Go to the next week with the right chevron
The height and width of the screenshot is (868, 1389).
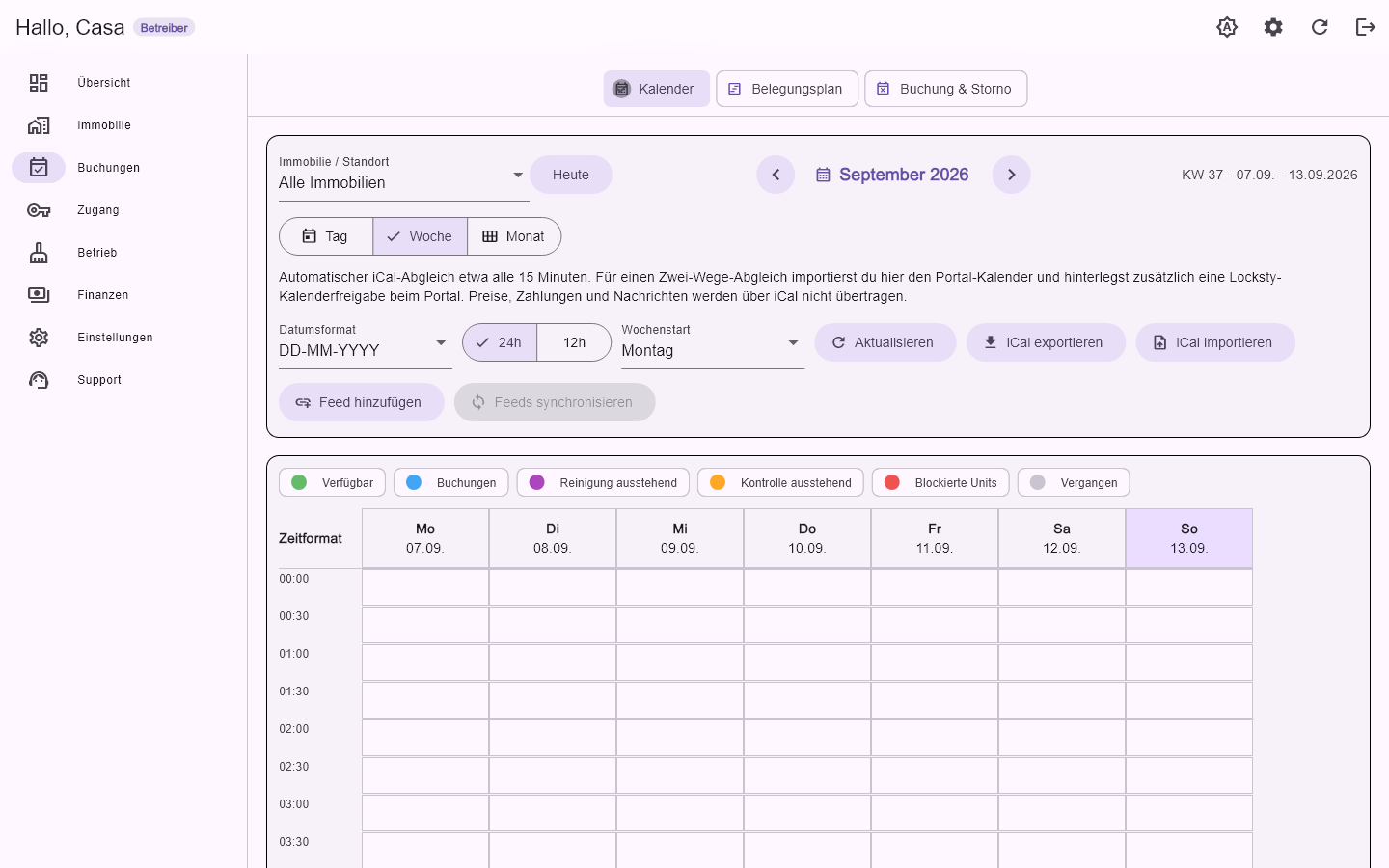pyautogui.click(x=1012, y=175)
